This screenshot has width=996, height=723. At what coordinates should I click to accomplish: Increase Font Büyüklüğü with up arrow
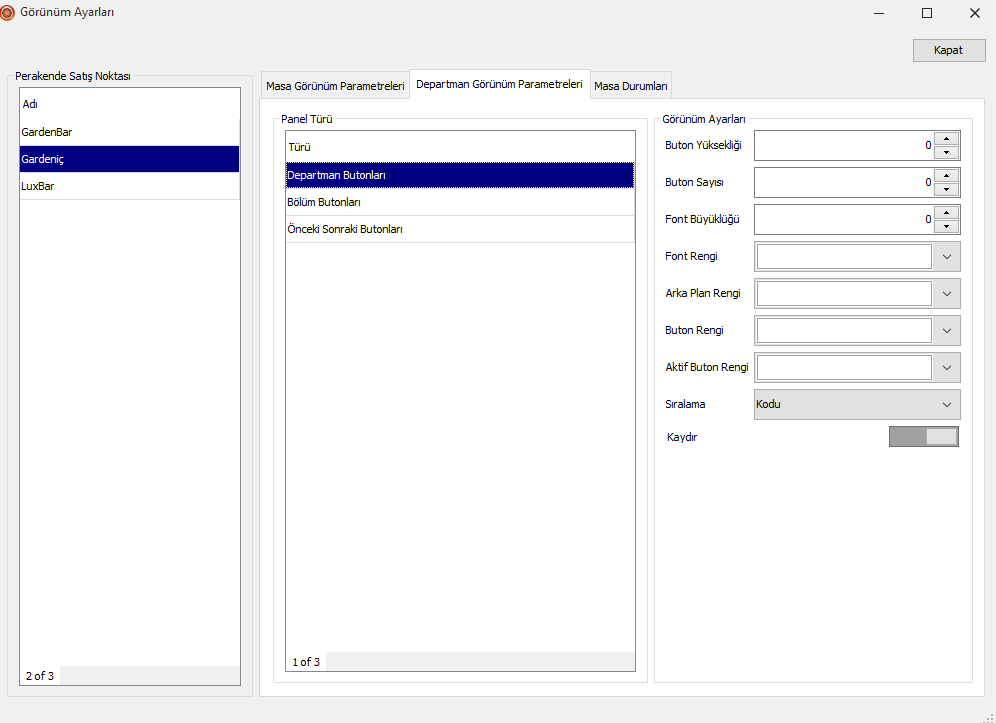946,212
